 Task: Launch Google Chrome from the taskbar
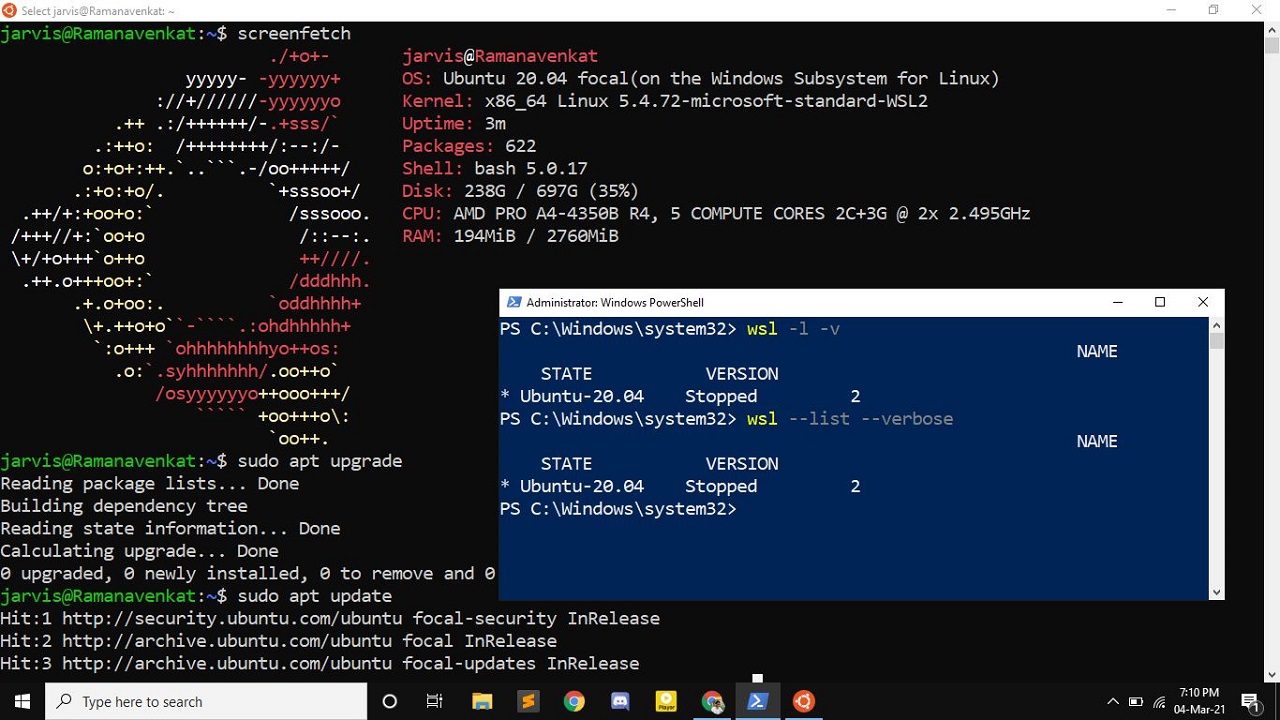(574, 701)
